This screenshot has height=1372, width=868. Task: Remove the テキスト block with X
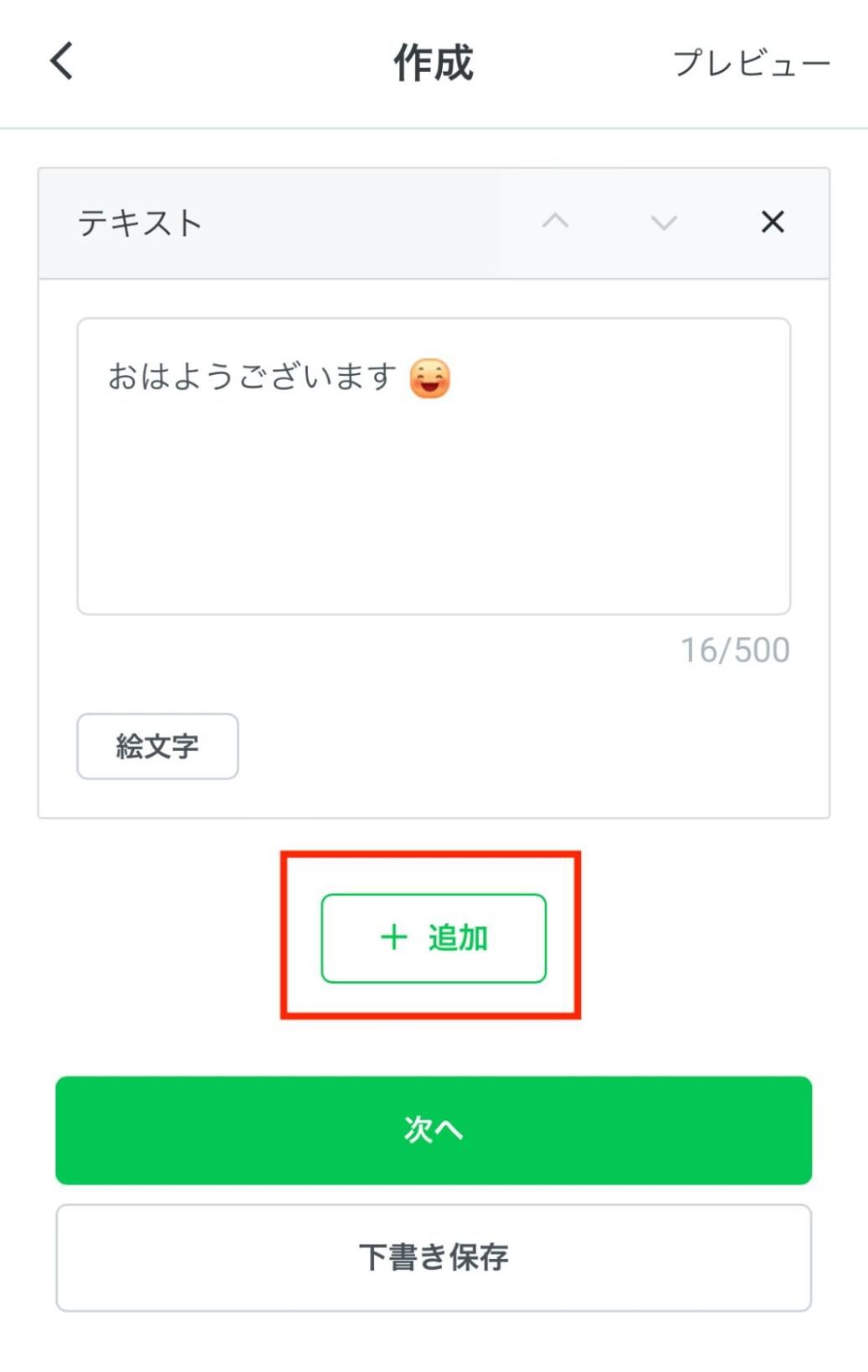pyautogui.click(x=773, y=222)
